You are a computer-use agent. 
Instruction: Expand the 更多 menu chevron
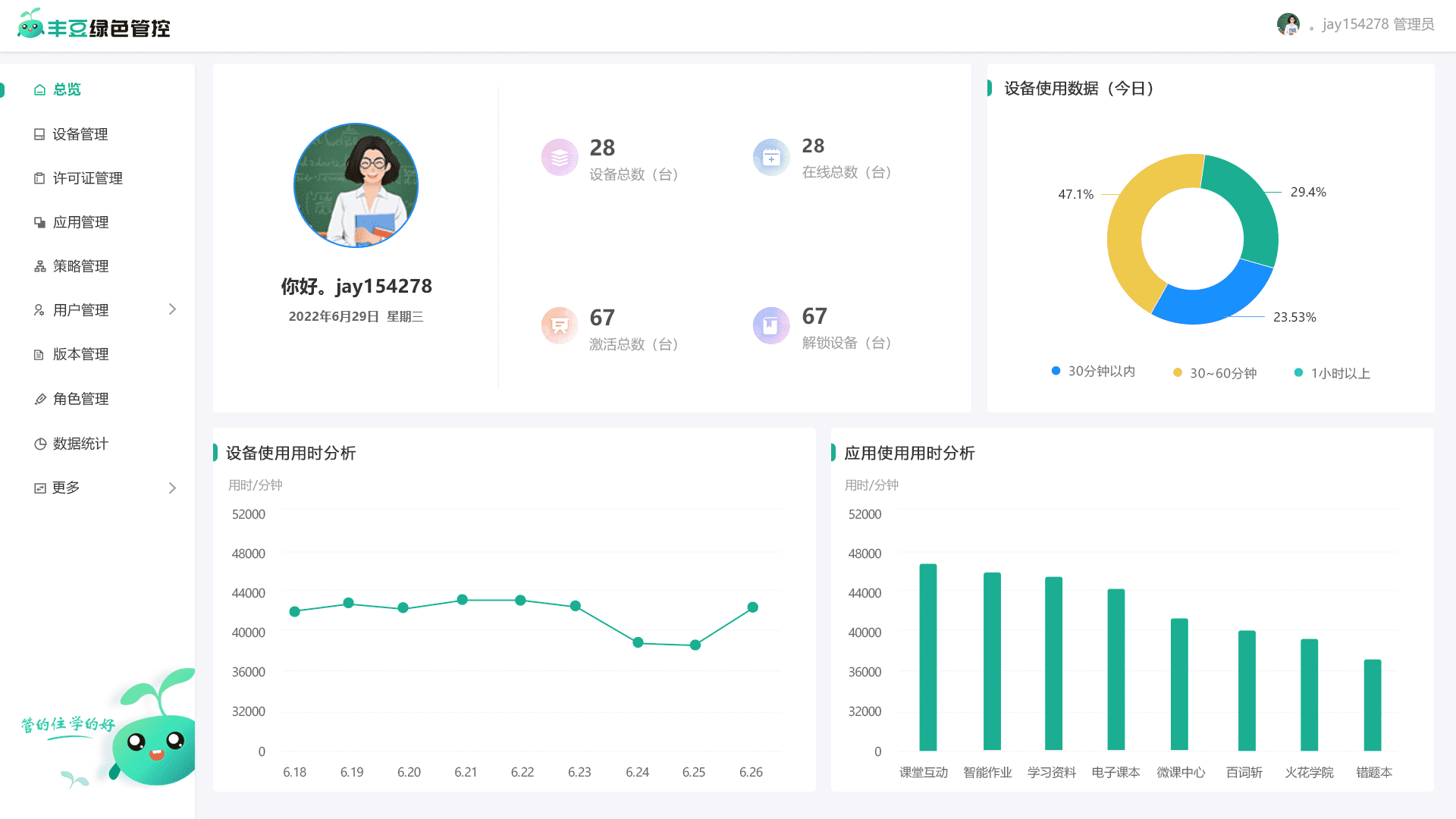pyautogui.click(x=171, y=488)
